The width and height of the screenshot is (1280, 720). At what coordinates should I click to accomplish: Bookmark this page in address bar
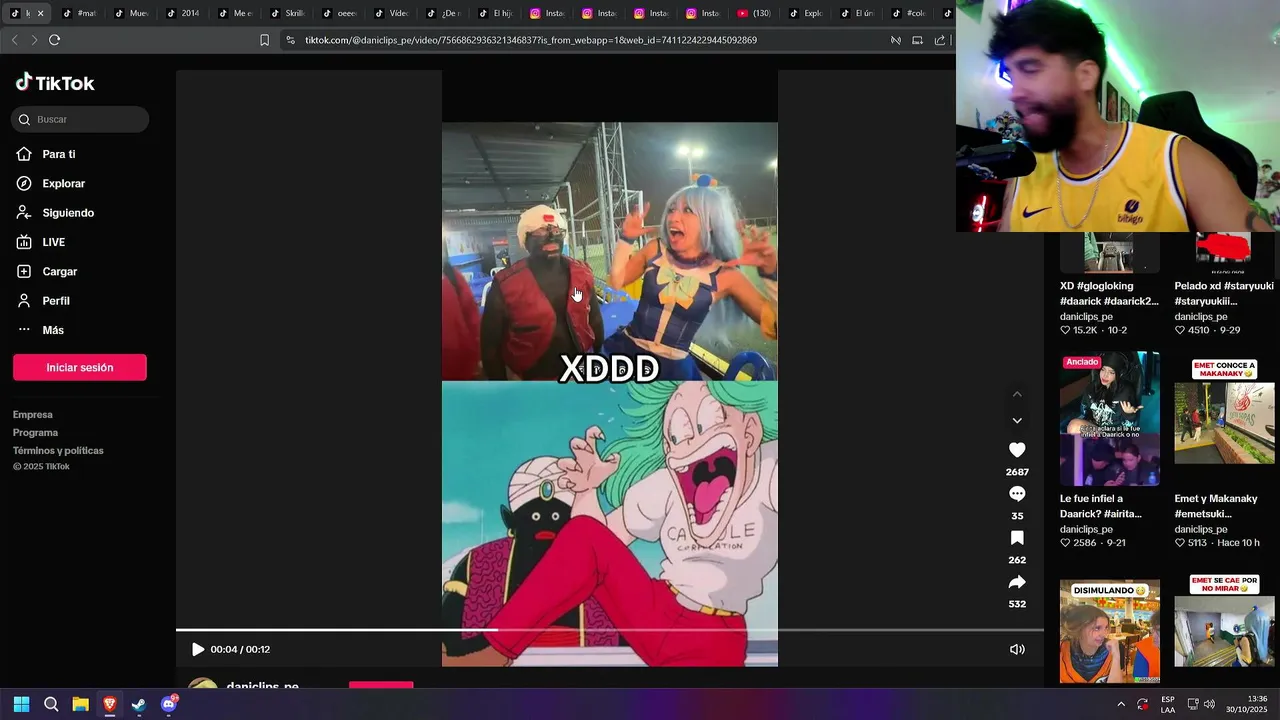pos(264,40)
